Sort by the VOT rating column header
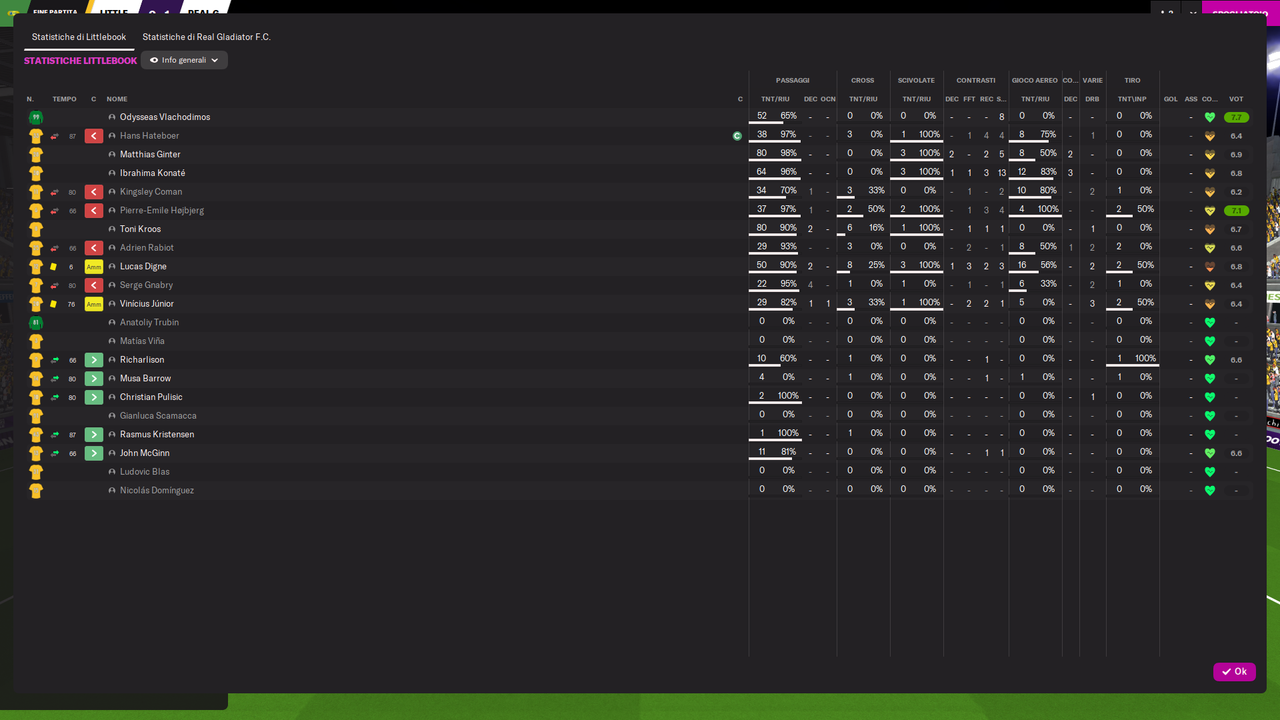The height and width of the screenshot is (720, 1280). click(1237, 99)
